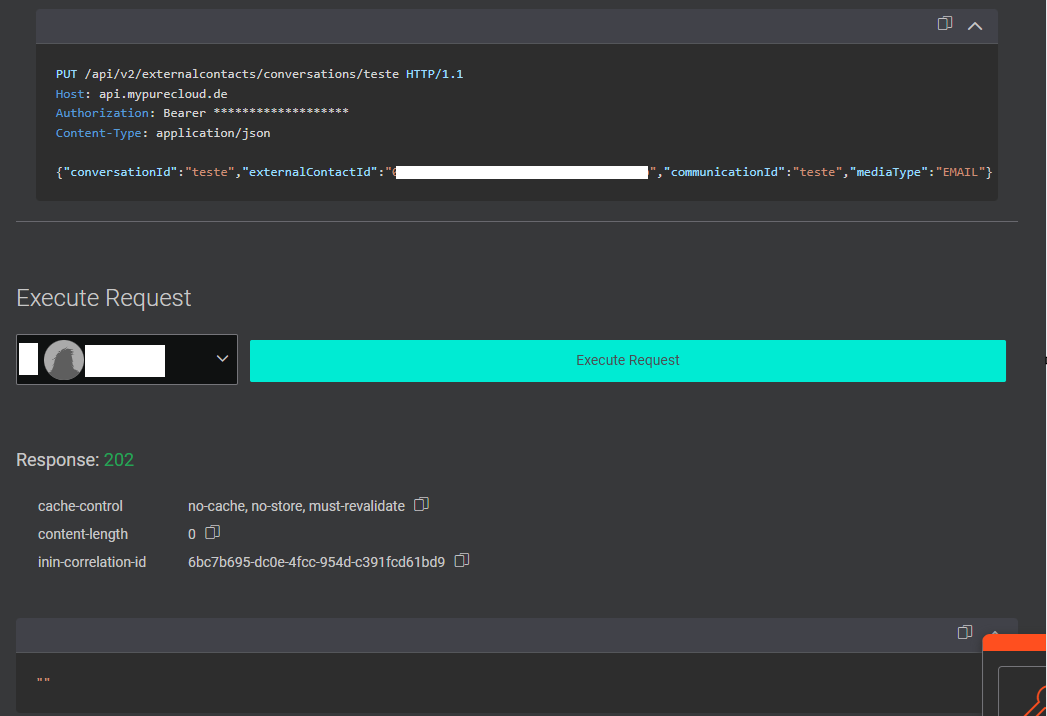1047x716 pixels.
Task: Click the Content-Type application/json line
Action: (162, 133)
